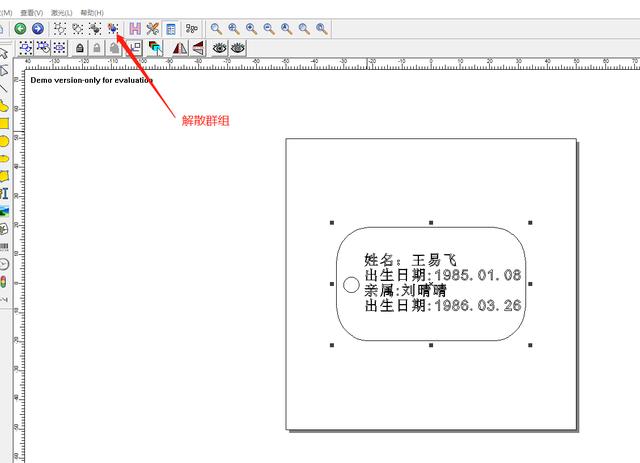Toggle the second eye visibility icon

(x=238, y=47)
